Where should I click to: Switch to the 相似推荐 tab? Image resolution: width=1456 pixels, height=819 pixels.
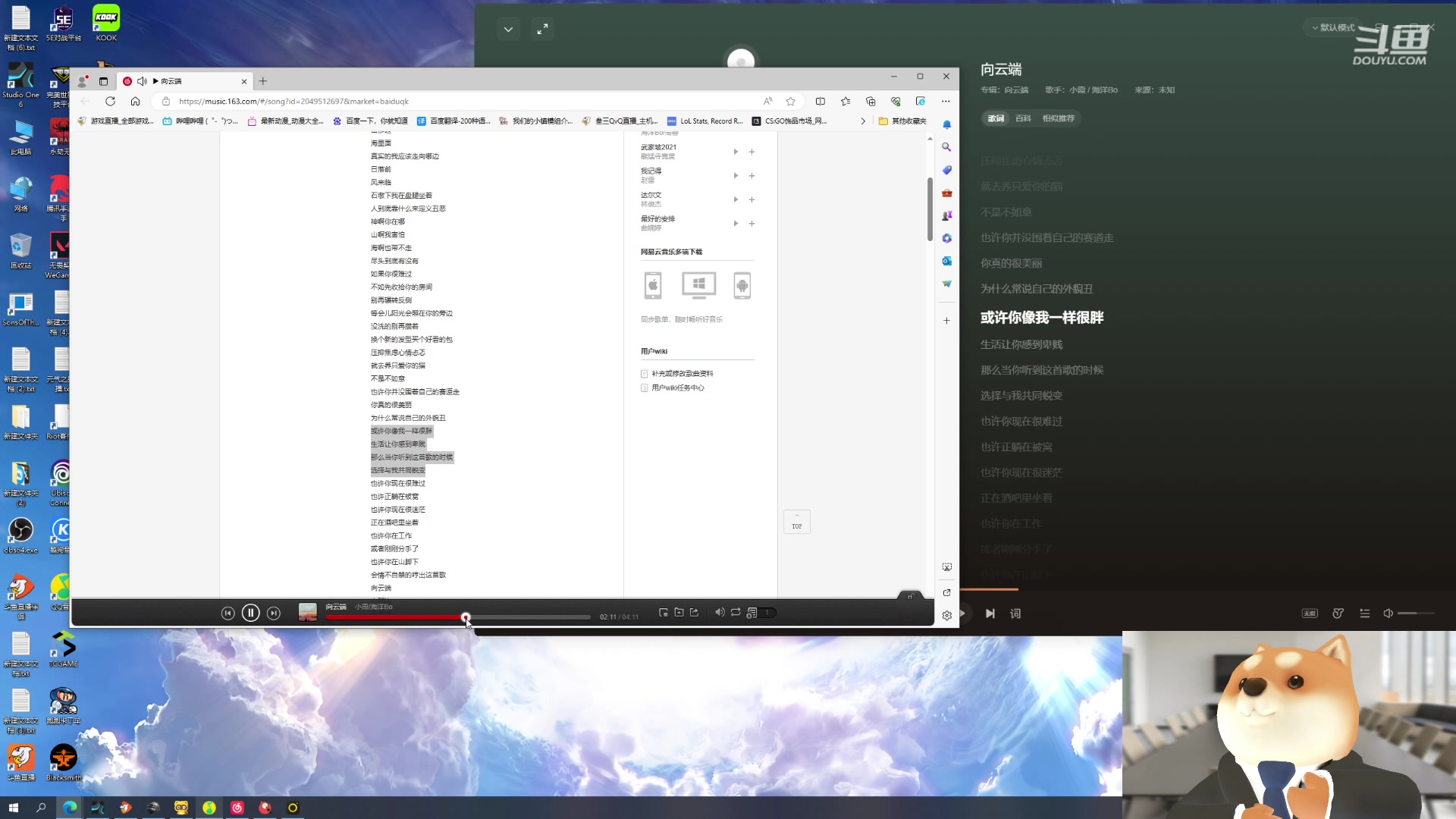[x=1058, y=118]
